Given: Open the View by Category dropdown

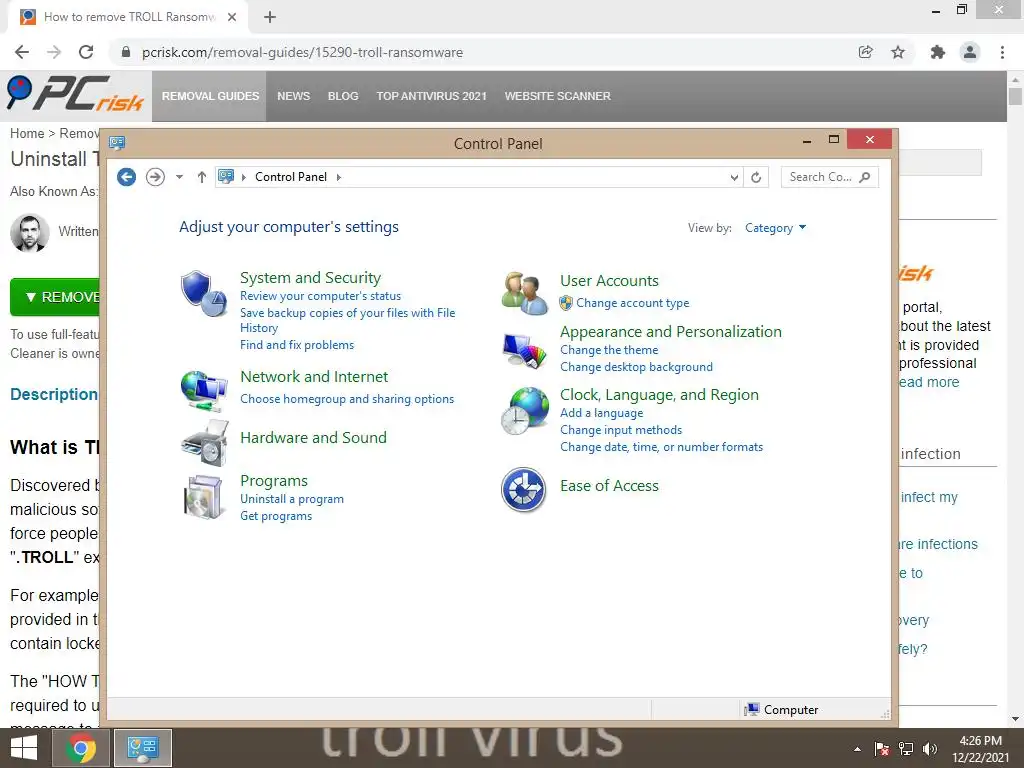Looking at the screenshot, I should pyautogui.click(x=775, y=228).
